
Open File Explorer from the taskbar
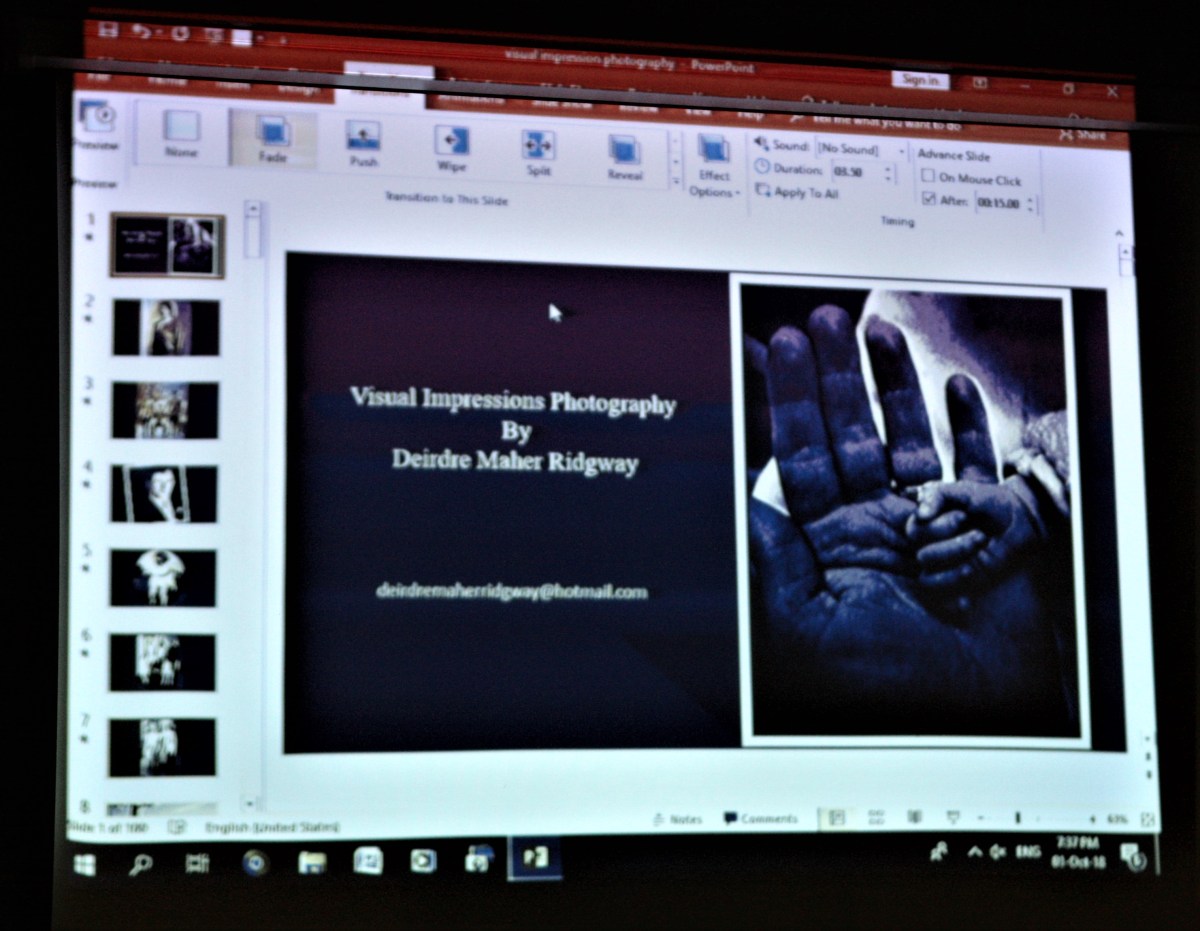point(312,862)
